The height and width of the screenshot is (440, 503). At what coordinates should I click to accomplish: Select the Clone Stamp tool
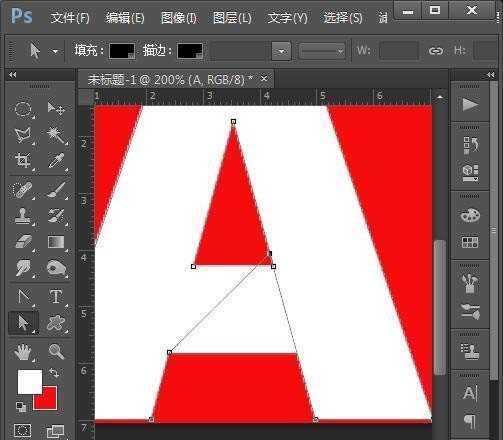click(x=23, y=216)
